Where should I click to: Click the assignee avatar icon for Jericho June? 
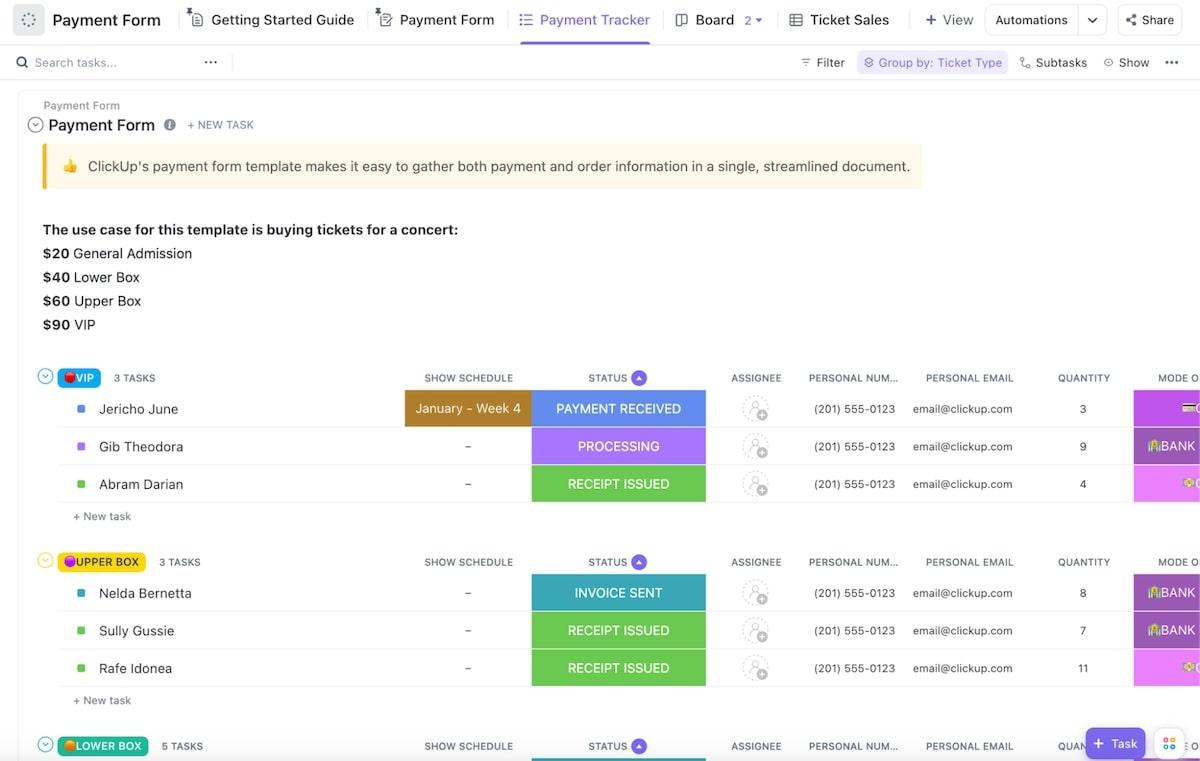[755, 409]
